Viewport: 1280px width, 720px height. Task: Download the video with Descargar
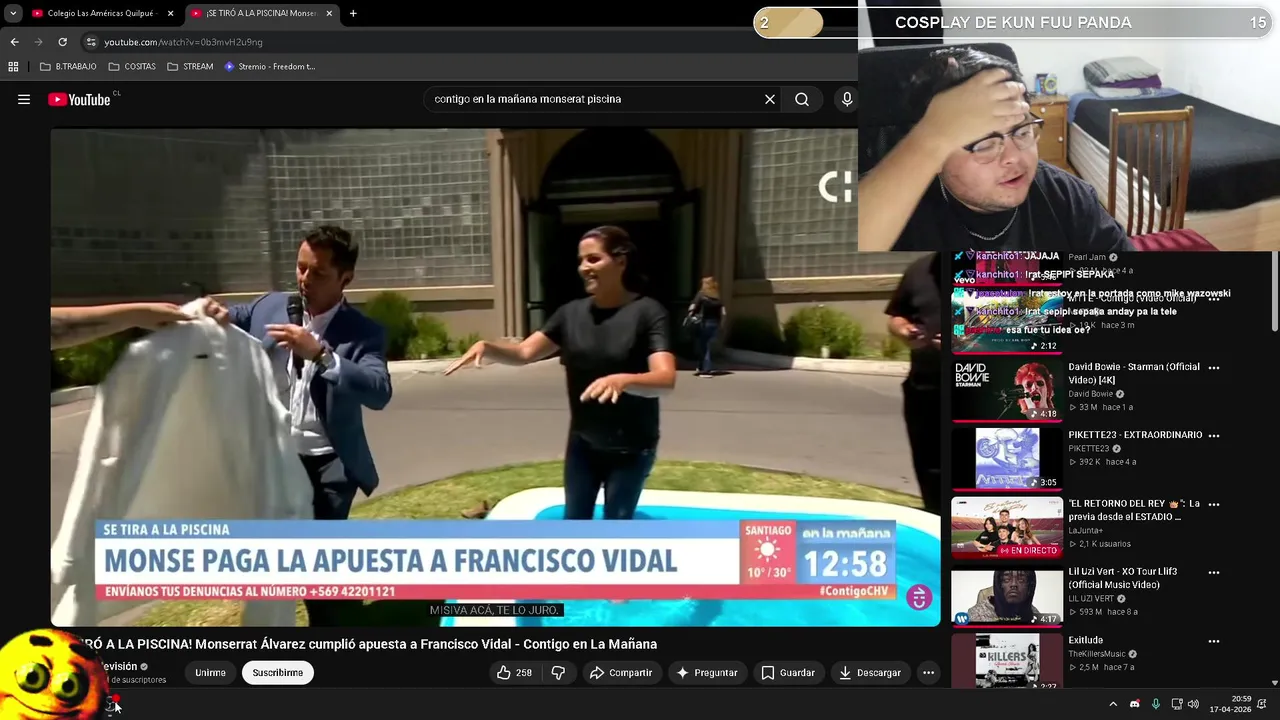(x=870, y=673)
